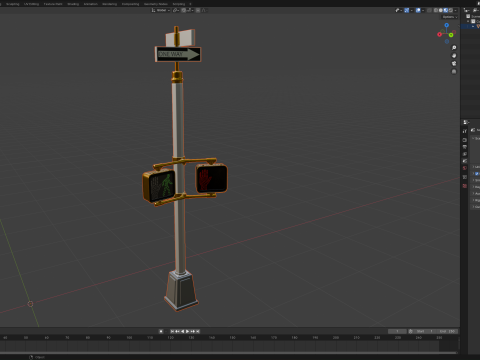Open the snapping options dropdown arrow
480x360 pixels.
click(x=190, y=10)
